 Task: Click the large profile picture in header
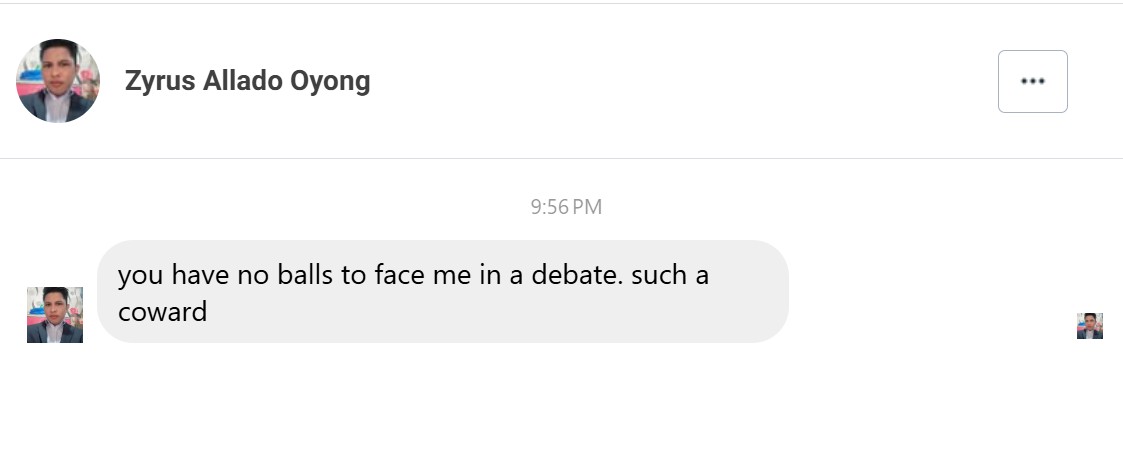tap(58, 81)
